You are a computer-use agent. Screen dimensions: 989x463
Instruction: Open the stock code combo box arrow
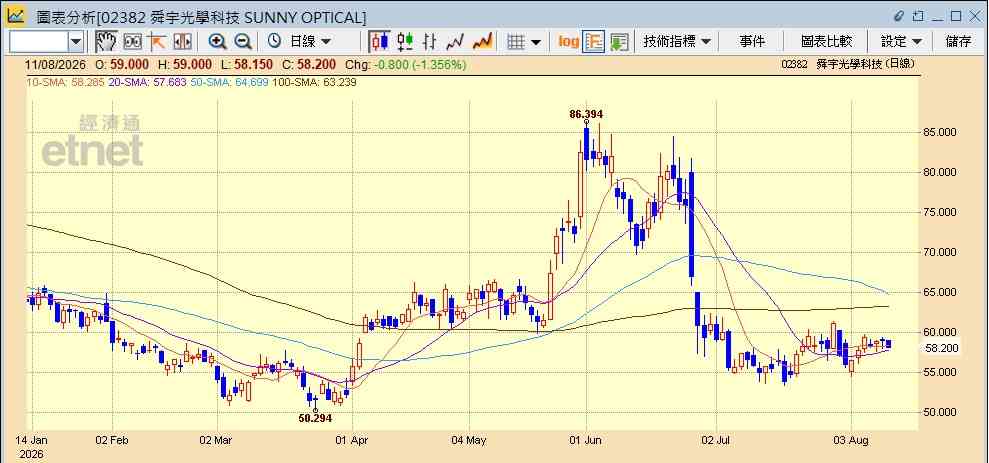[x=76, y=42]
